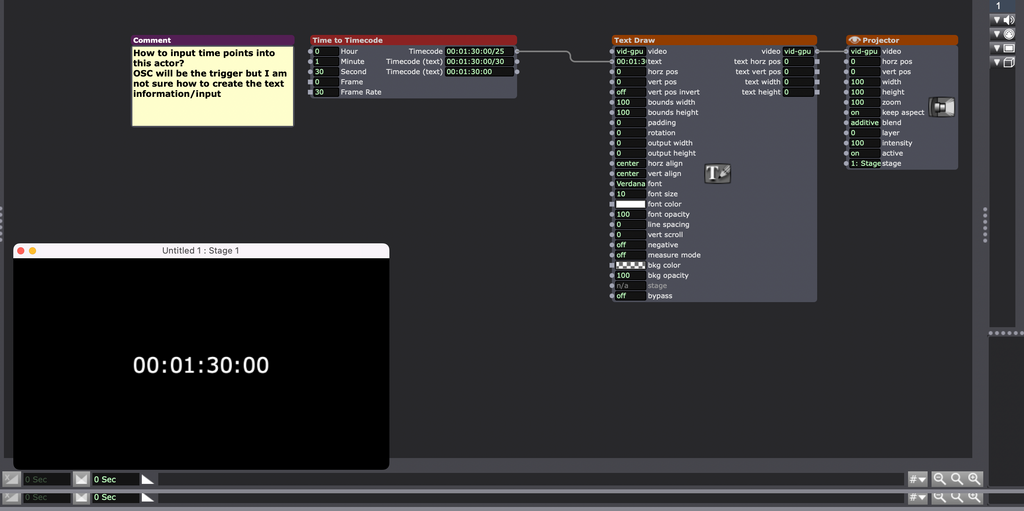Click the upper greyed-out fade envelope icon
This screenshot has width=1024, height=511.
11,479
